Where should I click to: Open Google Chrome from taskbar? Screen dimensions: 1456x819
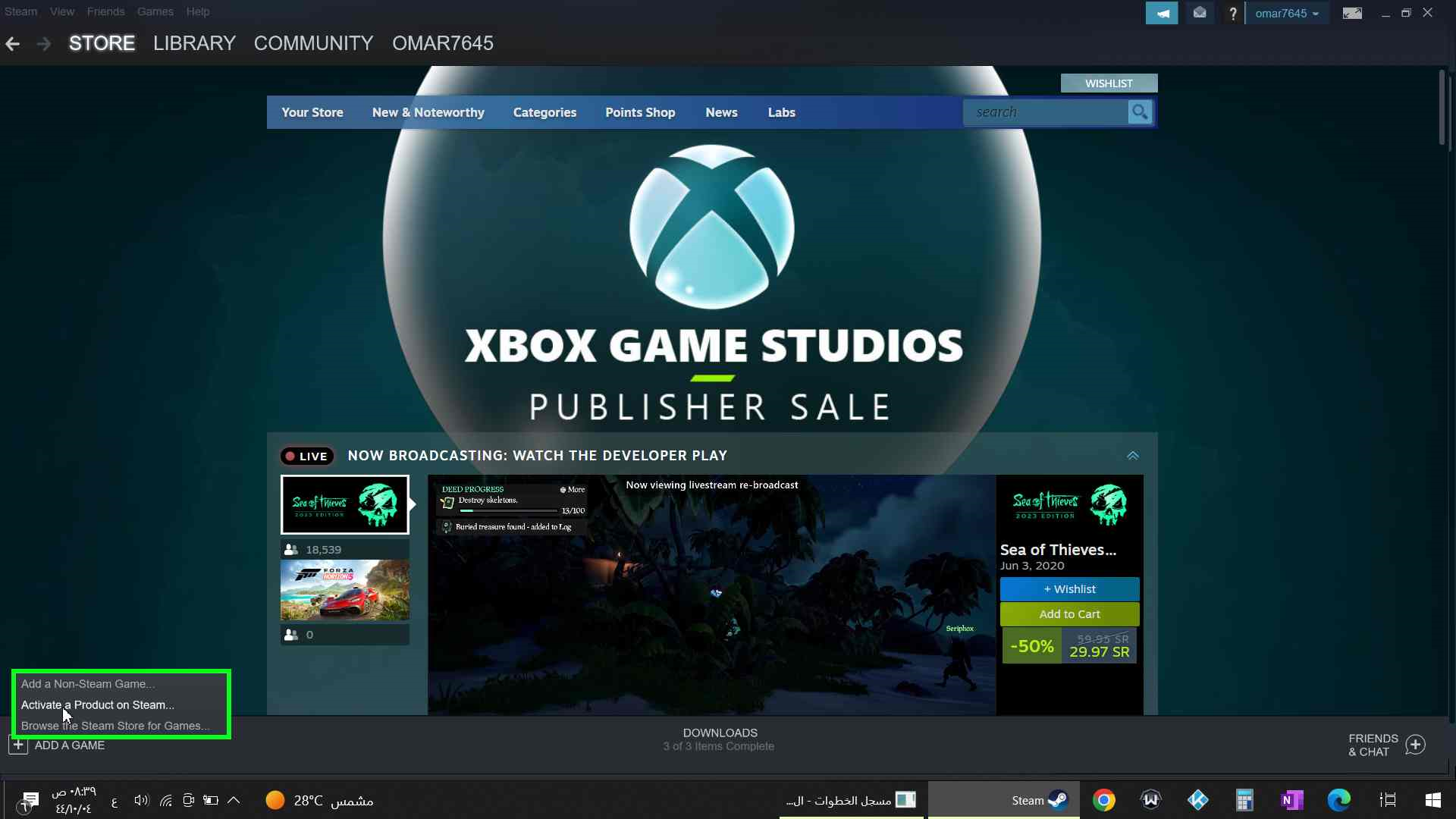(x=1103, y=800)
